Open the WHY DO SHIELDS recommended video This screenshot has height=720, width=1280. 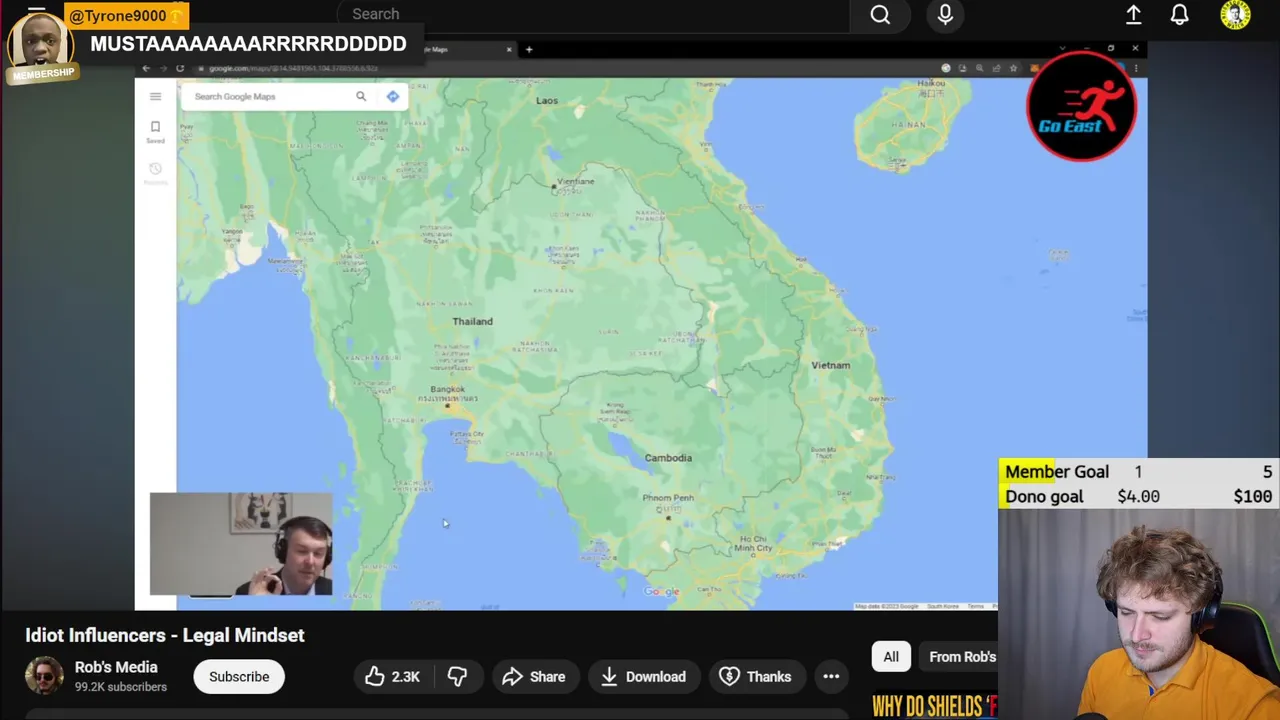coord(934,706)
